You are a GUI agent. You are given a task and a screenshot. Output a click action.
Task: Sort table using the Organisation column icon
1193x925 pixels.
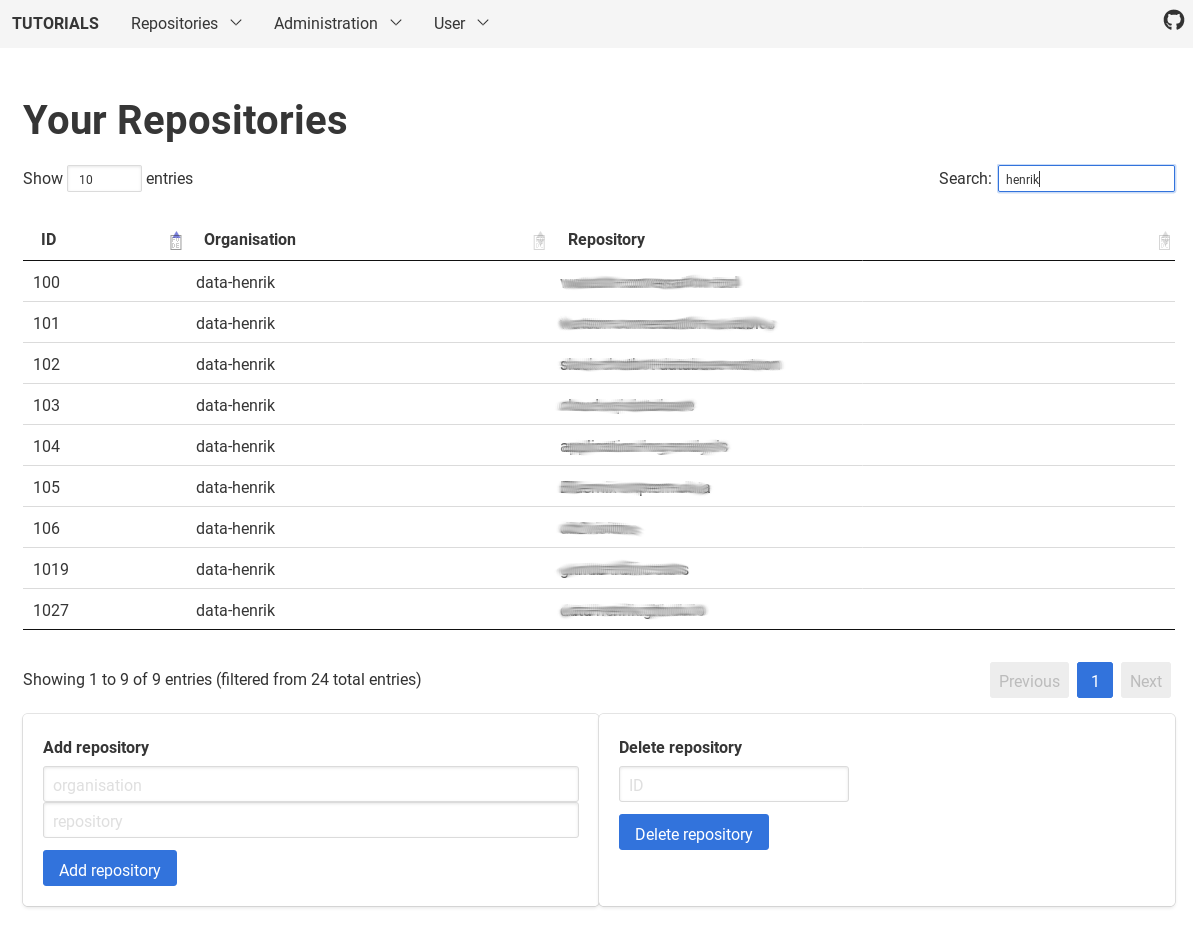point(539,240)
